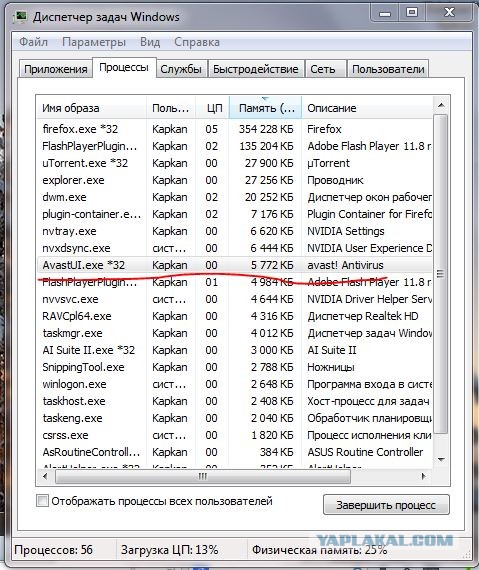Click the Проводник description cell

pos(335,180)
